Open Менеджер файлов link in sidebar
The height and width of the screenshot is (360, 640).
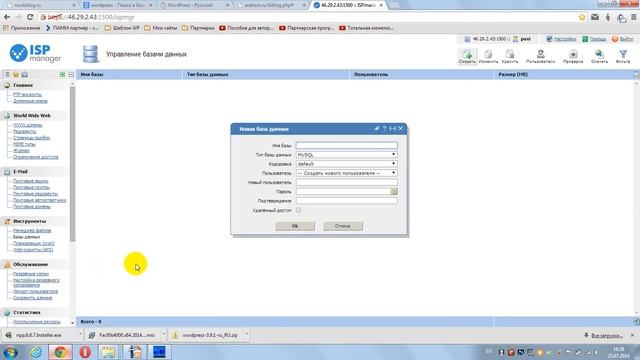[x=32, y=231]
